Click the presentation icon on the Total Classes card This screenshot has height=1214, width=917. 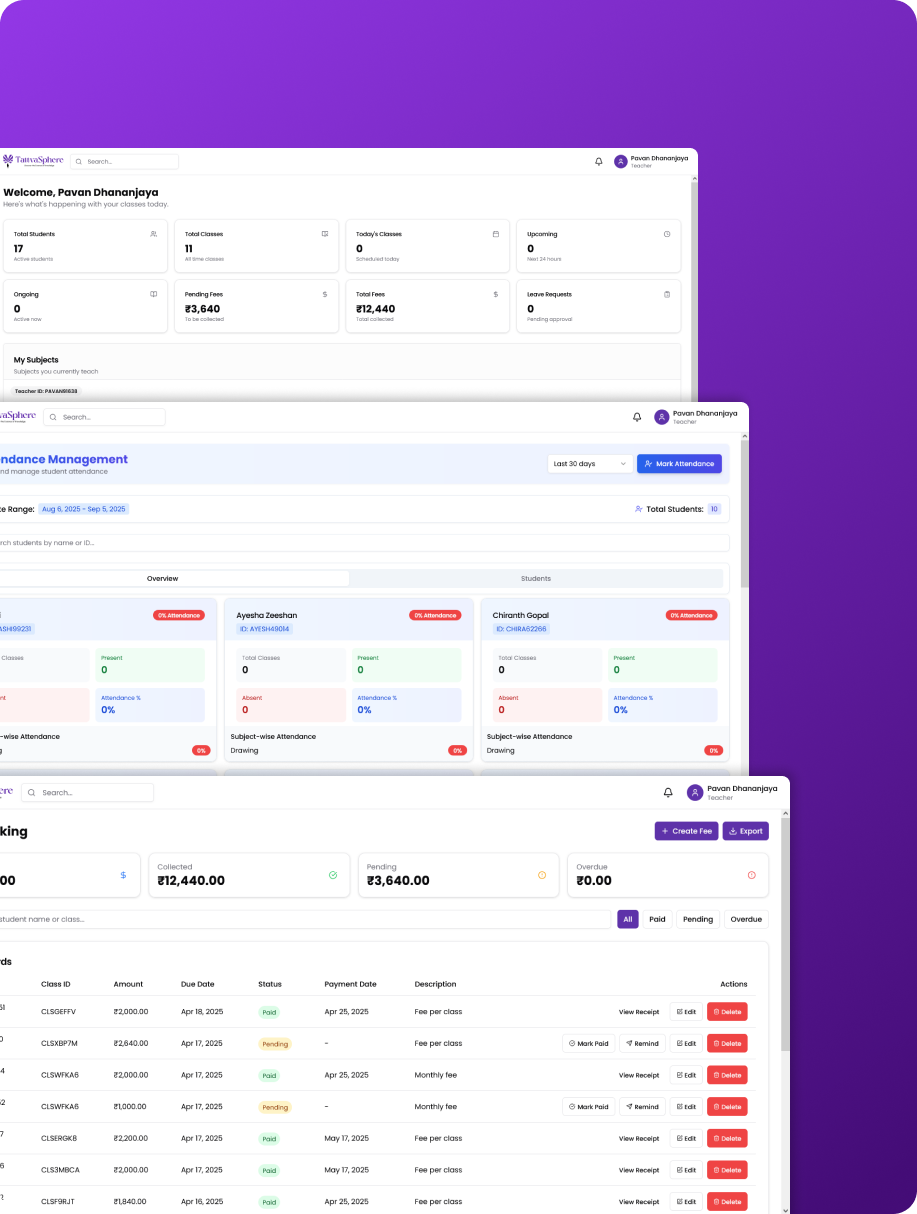(325, 234)
